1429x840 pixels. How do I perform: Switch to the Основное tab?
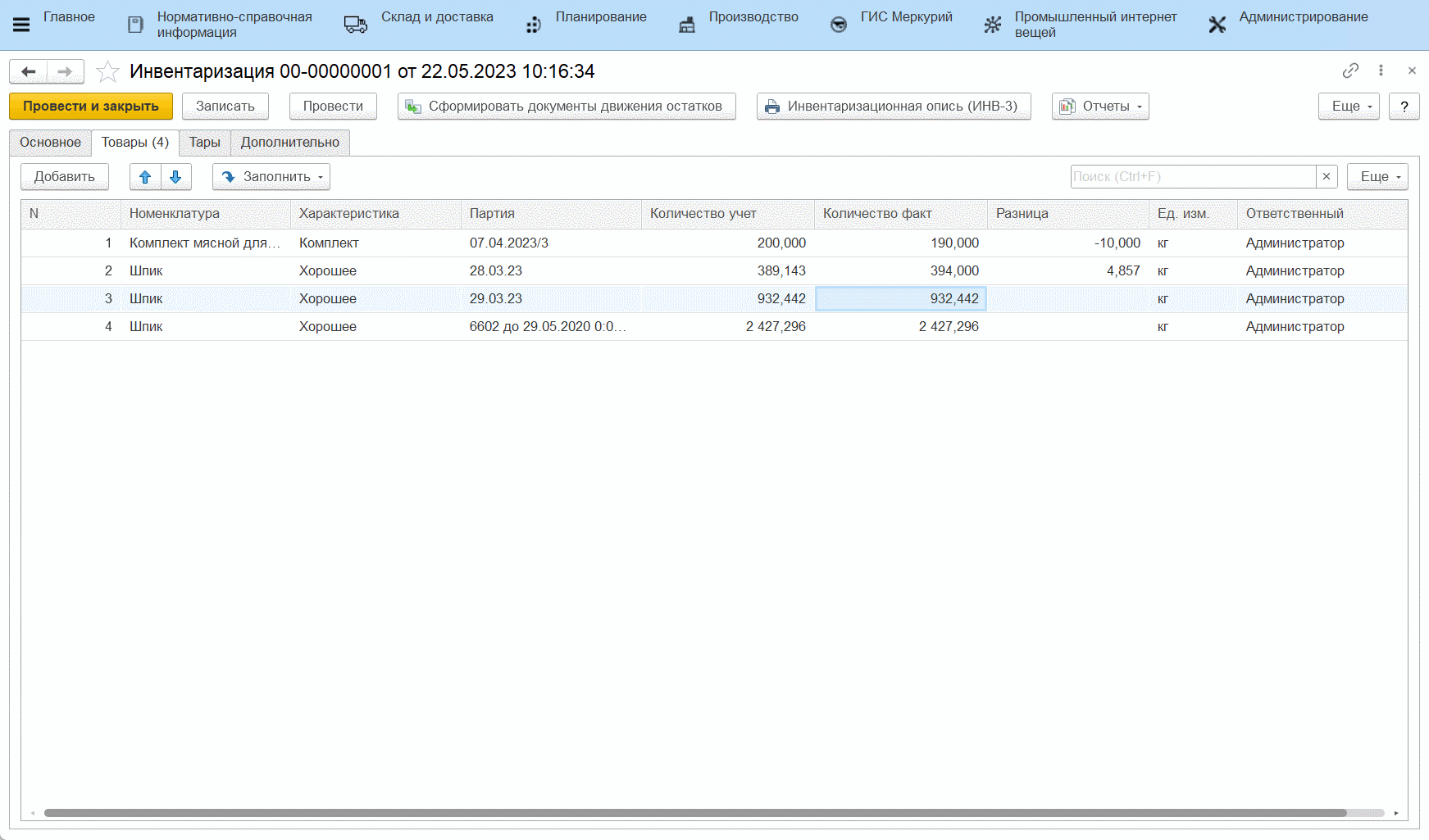pyautogui.click(x=50, y=143)
